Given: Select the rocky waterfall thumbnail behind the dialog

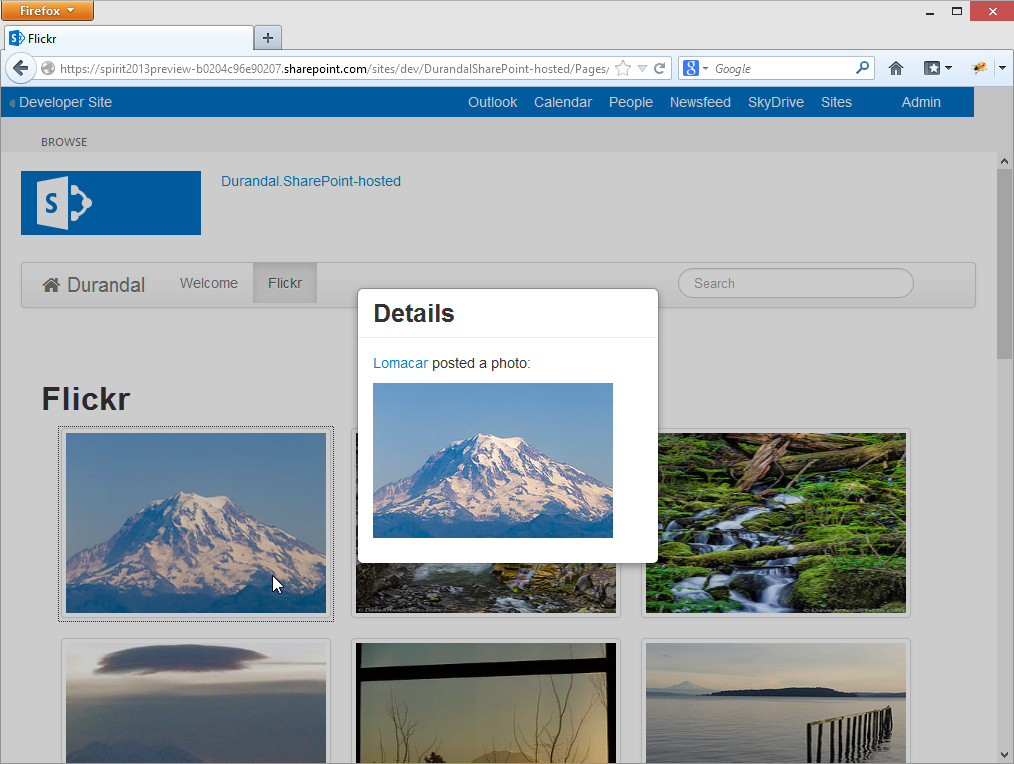Looking at the screenshot, I should click(x=486, y=589).
